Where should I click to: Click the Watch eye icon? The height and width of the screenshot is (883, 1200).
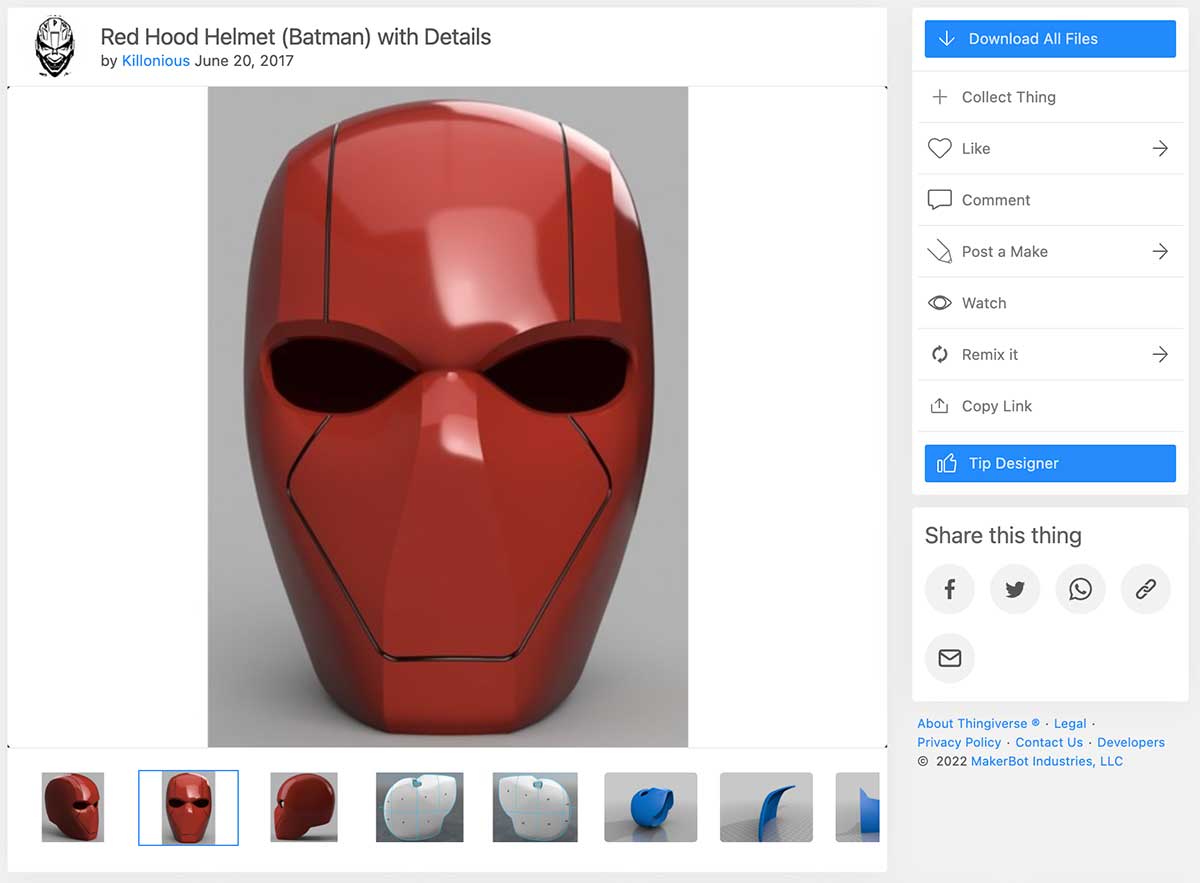[940, 302]
